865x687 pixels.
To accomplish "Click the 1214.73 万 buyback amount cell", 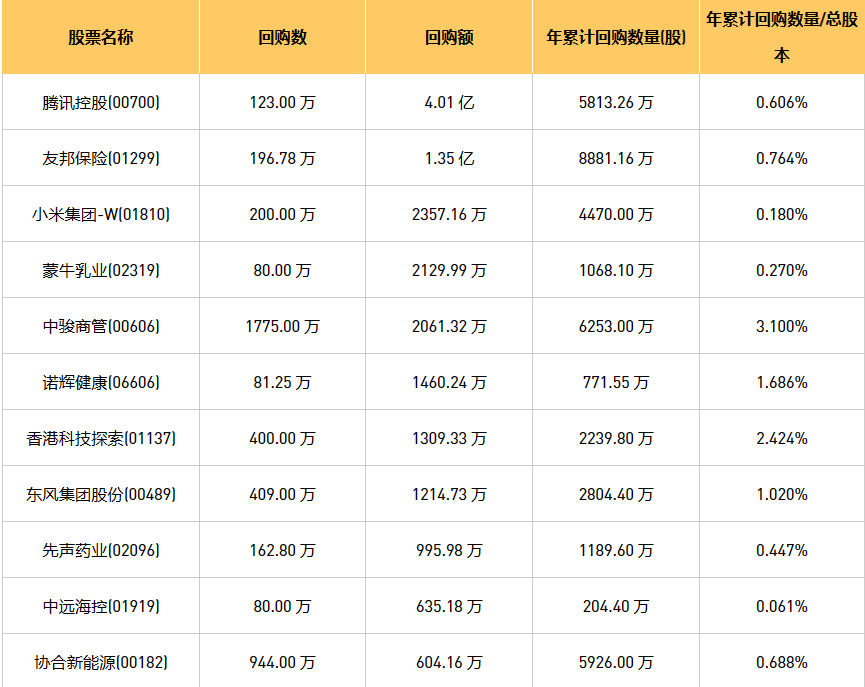I will (x=449, y=494).
